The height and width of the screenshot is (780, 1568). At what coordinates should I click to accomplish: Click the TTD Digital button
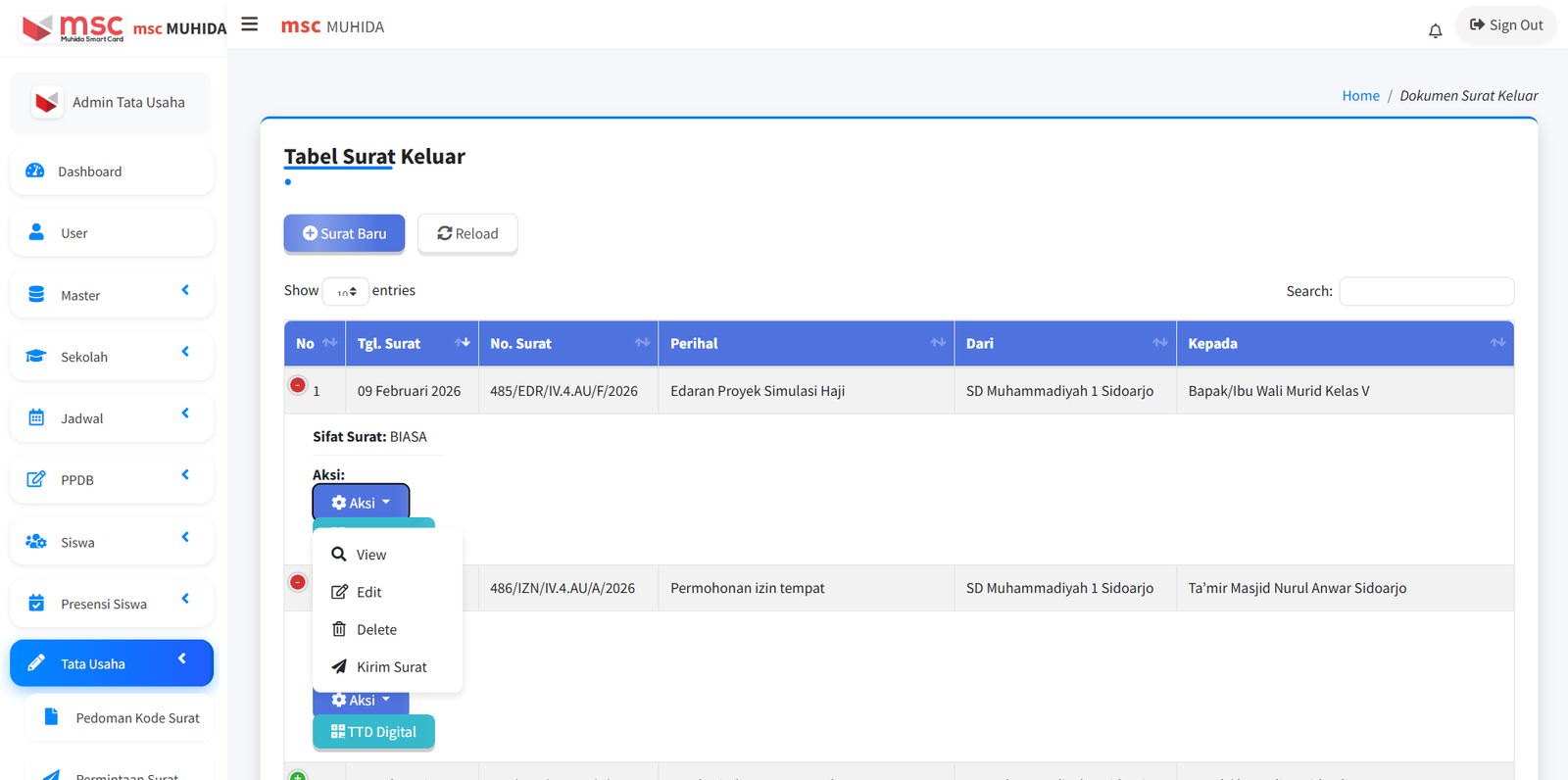pyautogui.click(x=373, y=732)
